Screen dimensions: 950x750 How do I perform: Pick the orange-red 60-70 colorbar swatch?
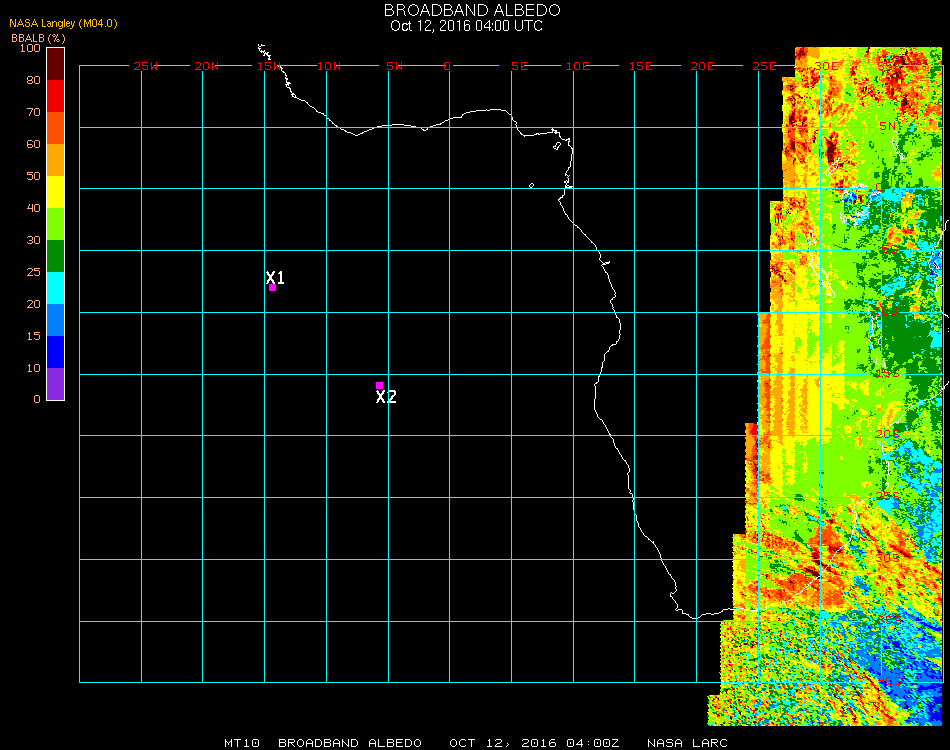click(x=55, y=128)
